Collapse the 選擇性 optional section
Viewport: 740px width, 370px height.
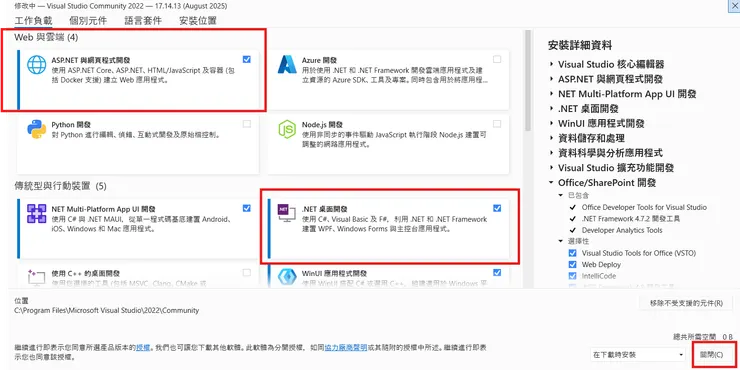pos(561,241)
